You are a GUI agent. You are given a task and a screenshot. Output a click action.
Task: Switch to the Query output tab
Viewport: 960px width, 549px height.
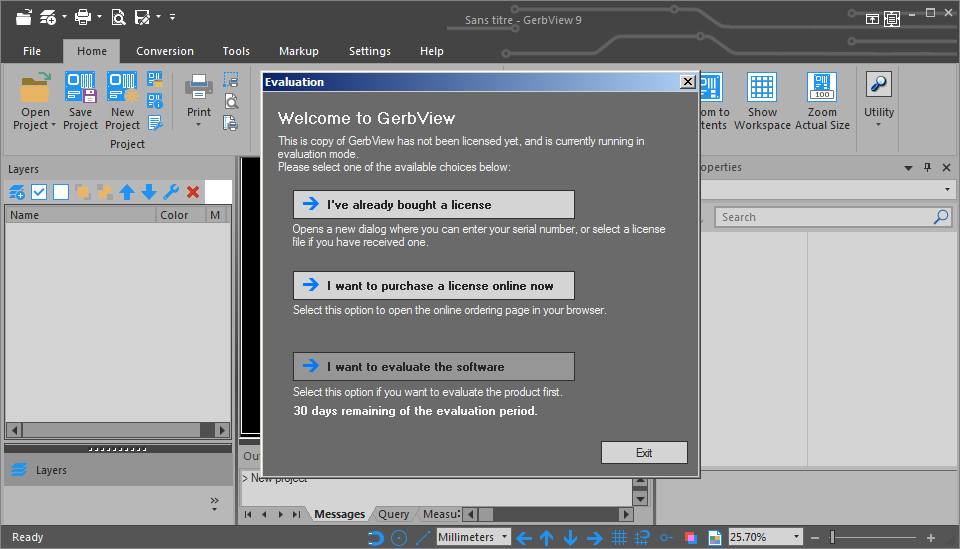[x=393, y=514]
